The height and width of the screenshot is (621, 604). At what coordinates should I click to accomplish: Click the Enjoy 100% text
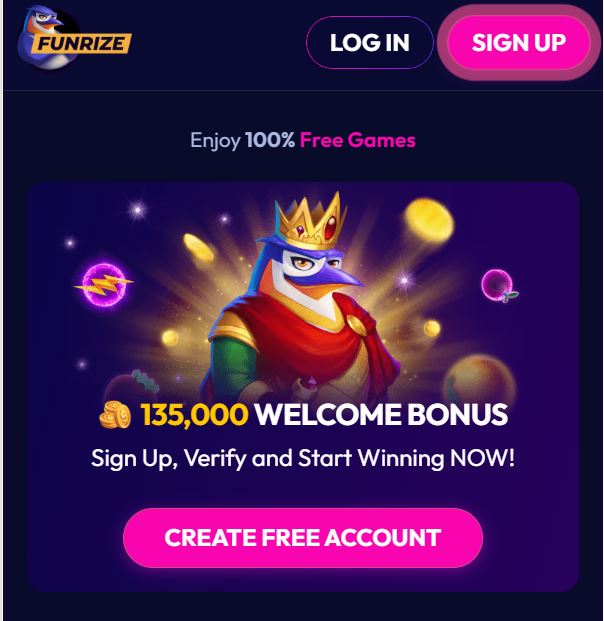pos(242,140)
